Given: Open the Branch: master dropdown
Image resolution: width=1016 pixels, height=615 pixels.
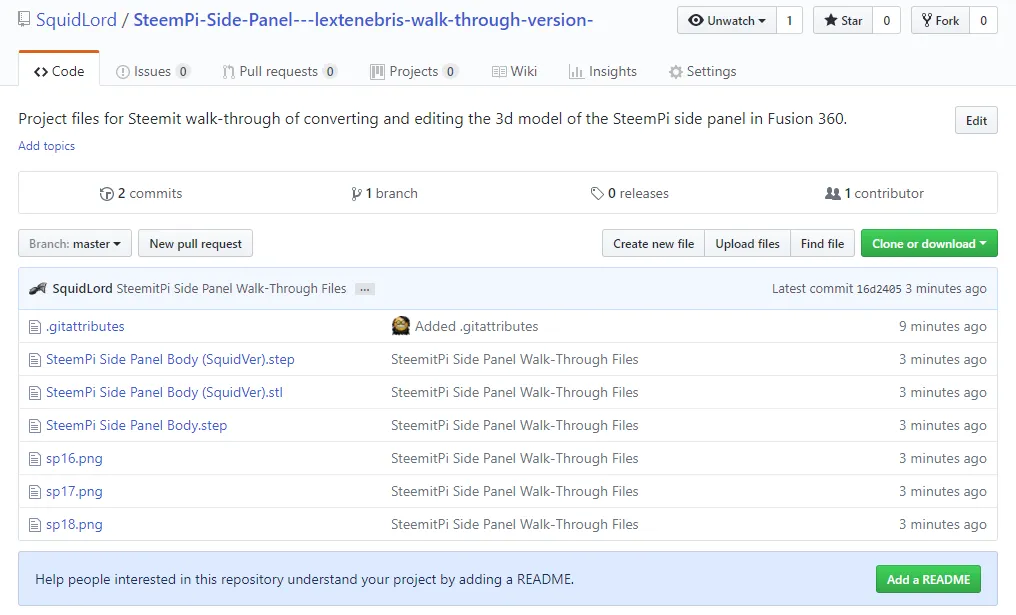Looking at the screenshot, I should 75,244.
